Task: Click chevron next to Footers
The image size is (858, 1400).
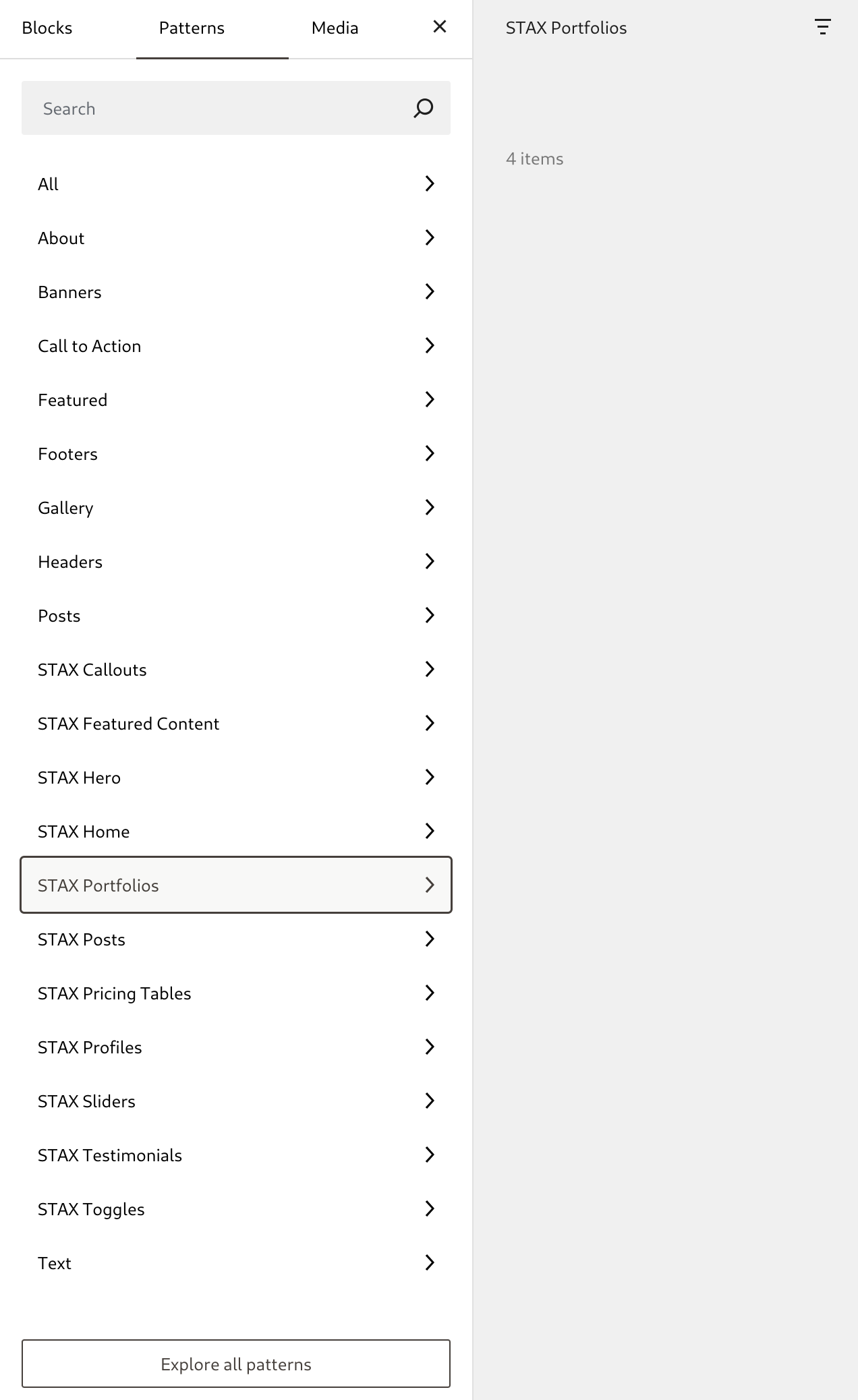Action: [430, 453]
